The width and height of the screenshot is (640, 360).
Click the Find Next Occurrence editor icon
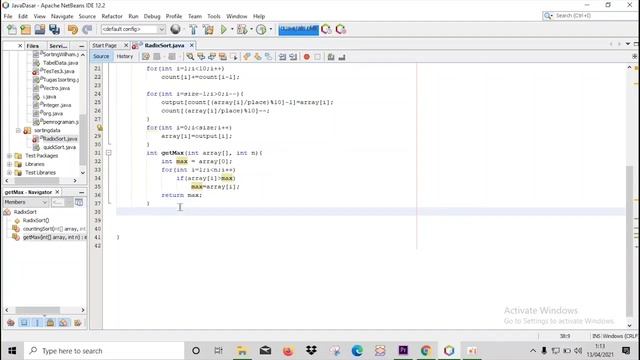coord(212,57)
